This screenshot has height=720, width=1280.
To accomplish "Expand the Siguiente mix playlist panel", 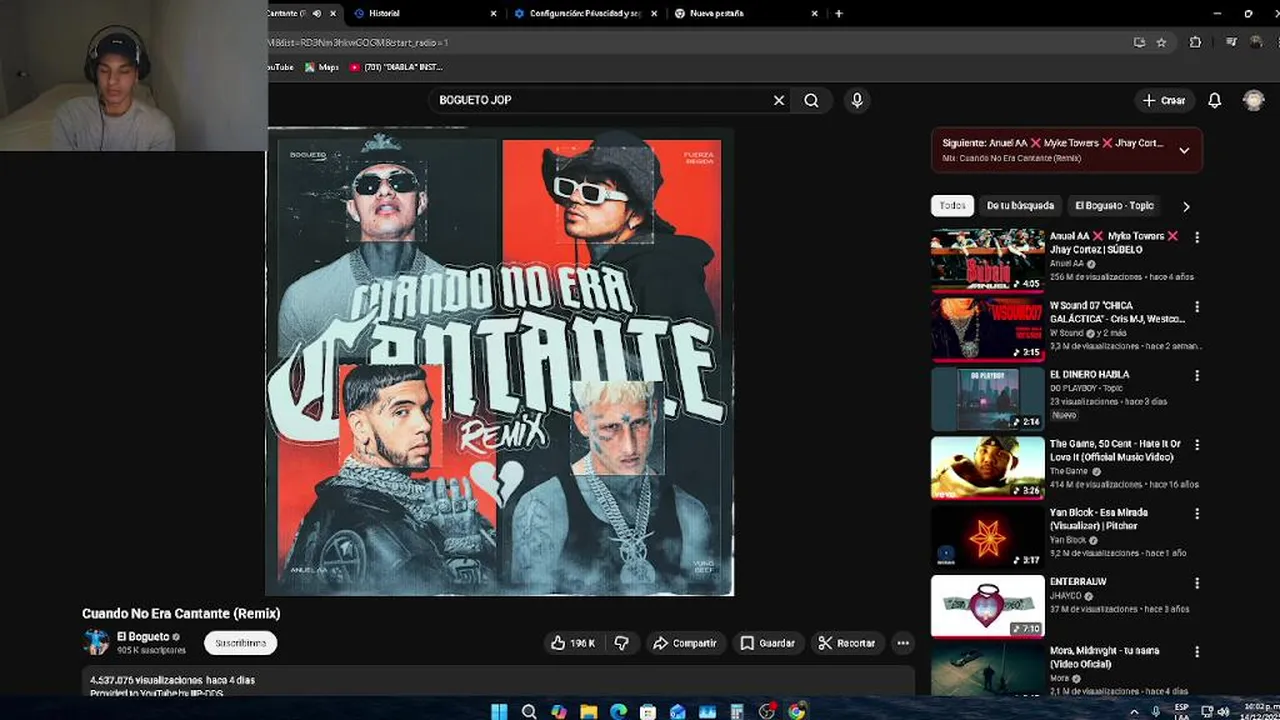I will 1184,150.
